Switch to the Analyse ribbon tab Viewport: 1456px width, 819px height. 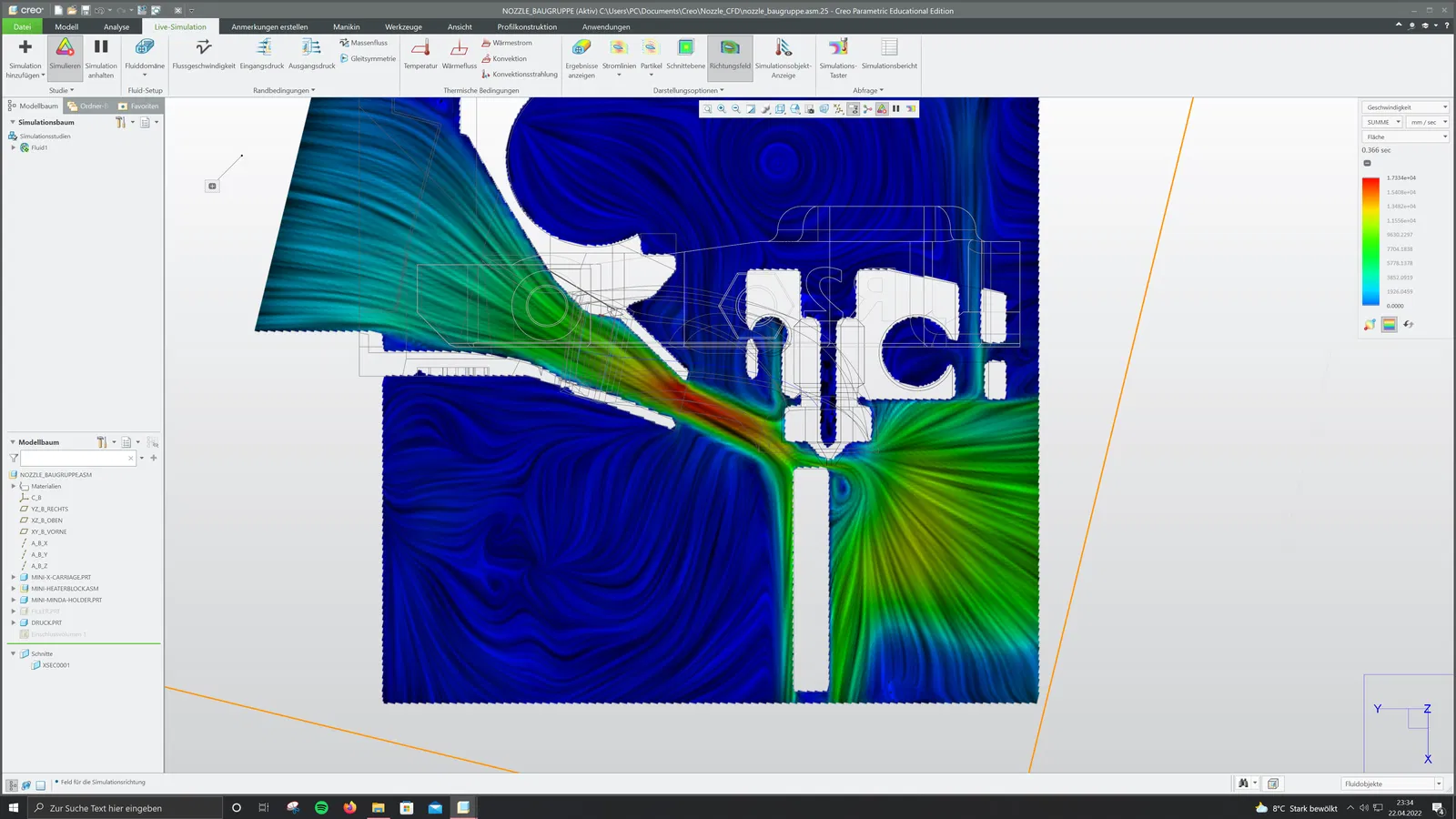116,26
